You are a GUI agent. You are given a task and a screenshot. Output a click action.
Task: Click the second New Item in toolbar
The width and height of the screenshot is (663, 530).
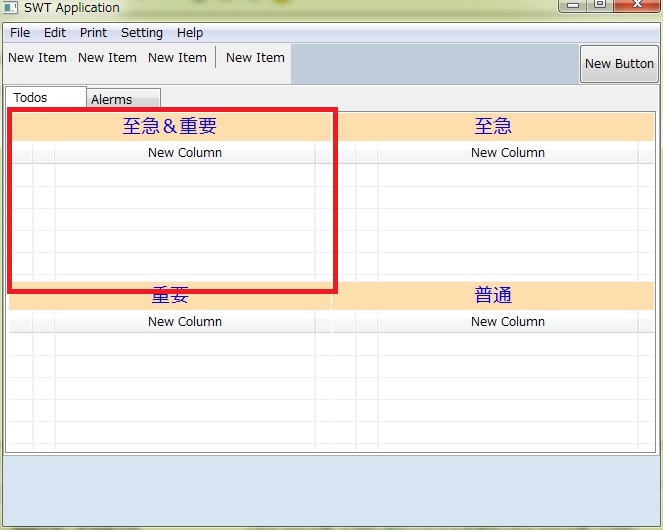click(108, 58)
